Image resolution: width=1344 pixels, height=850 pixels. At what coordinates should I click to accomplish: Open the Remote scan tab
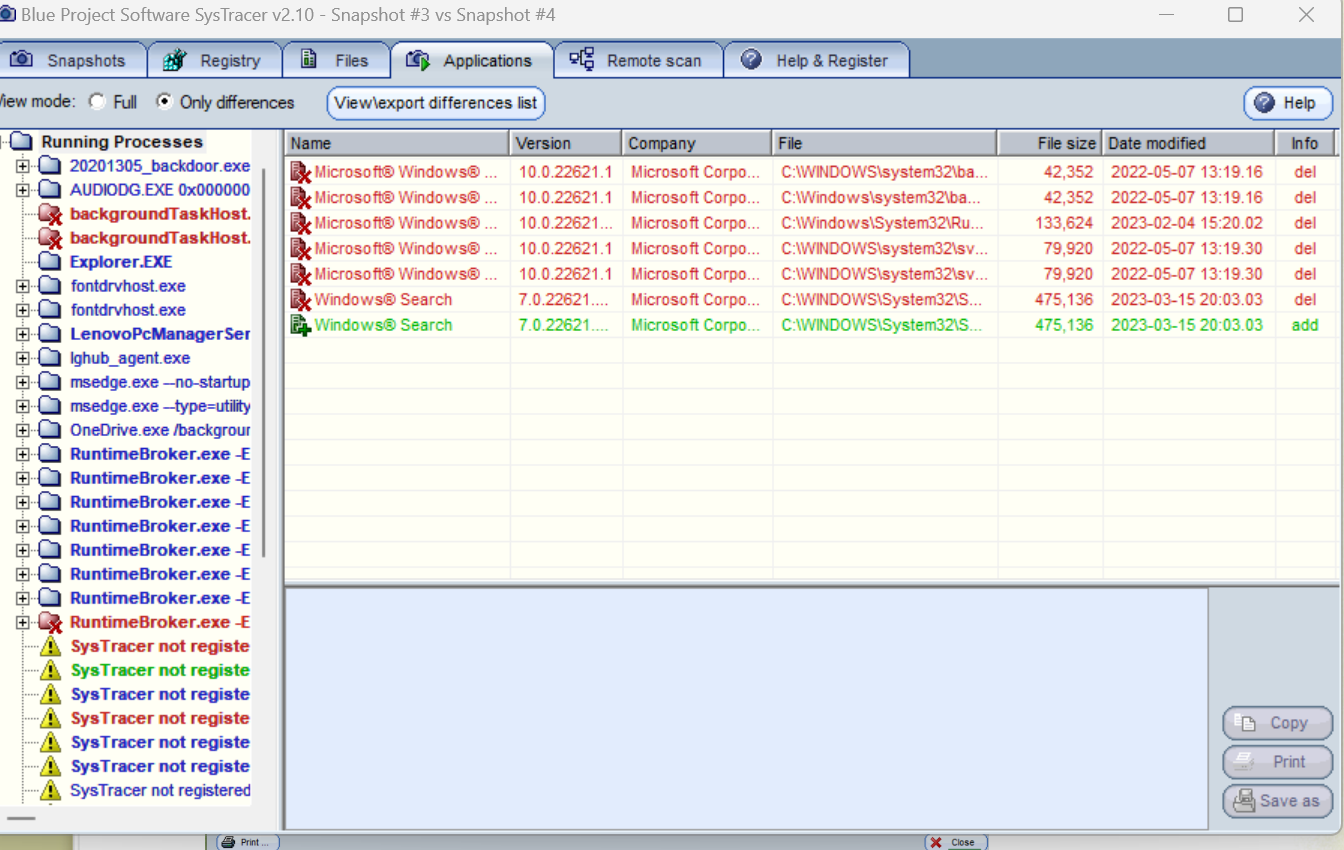638,60
